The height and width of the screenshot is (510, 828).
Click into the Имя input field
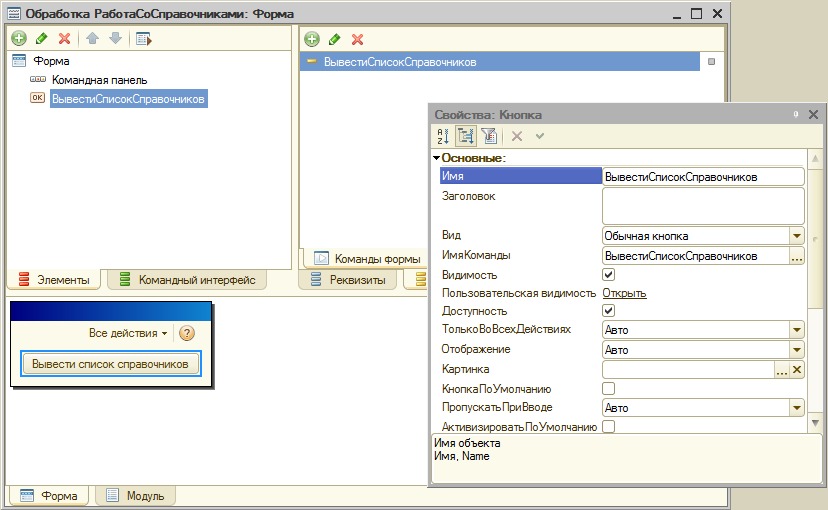pyautogui.click(x=703, y=177)
